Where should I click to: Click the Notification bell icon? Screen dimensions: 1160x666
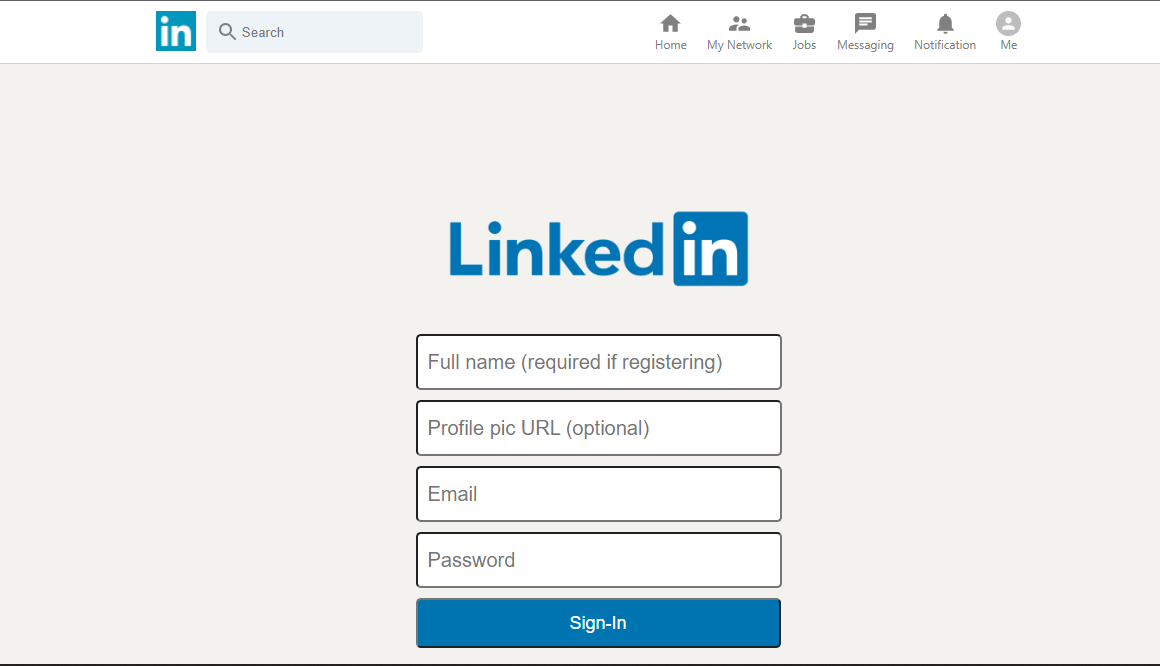coord(945,24)
